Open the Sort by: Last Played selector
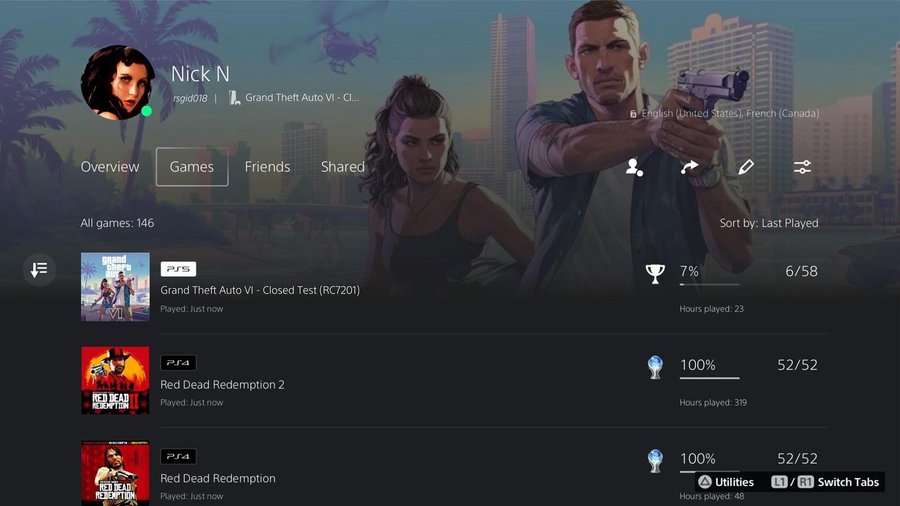 pos(769,223)
